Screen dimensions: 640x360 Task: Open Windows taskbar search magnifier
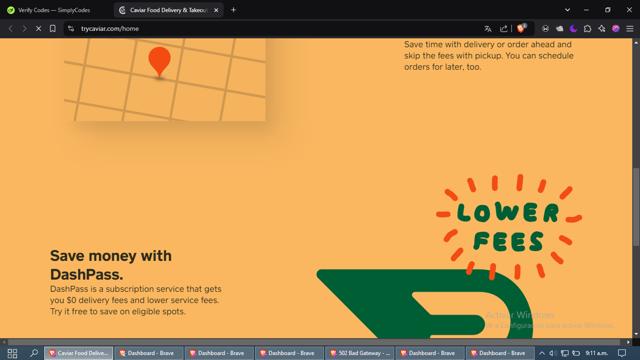point(34,353)
